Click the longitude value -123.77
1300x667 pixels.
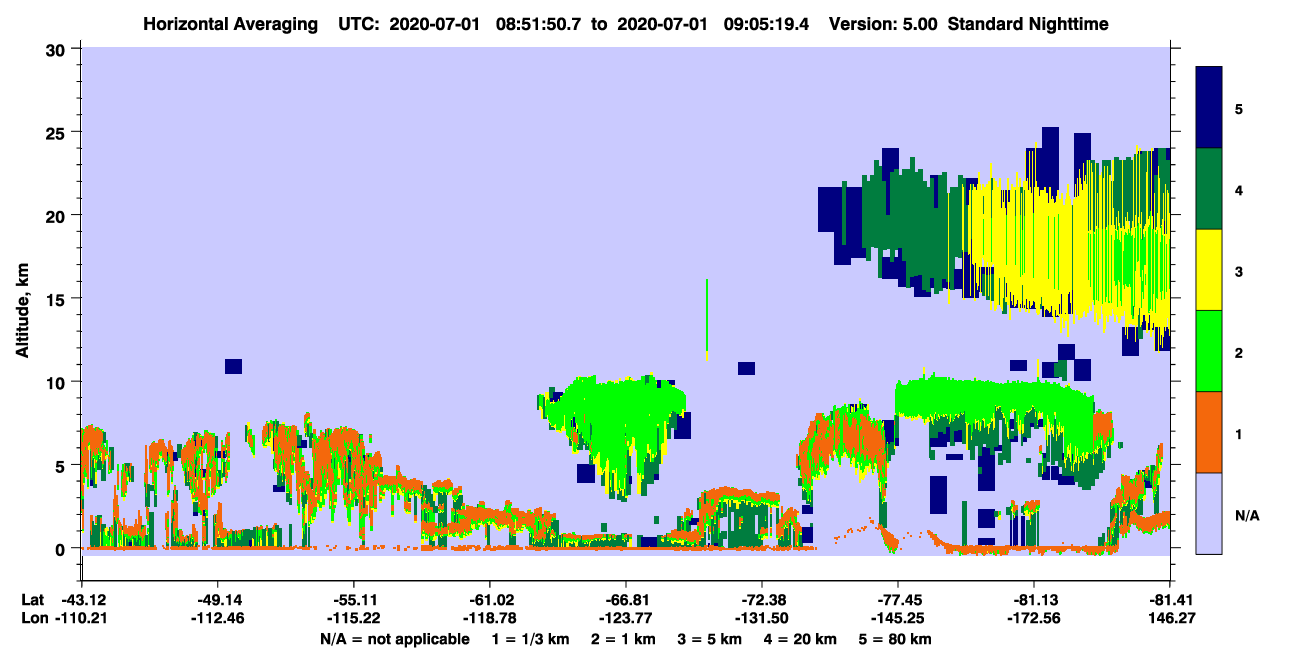[626, 618]
